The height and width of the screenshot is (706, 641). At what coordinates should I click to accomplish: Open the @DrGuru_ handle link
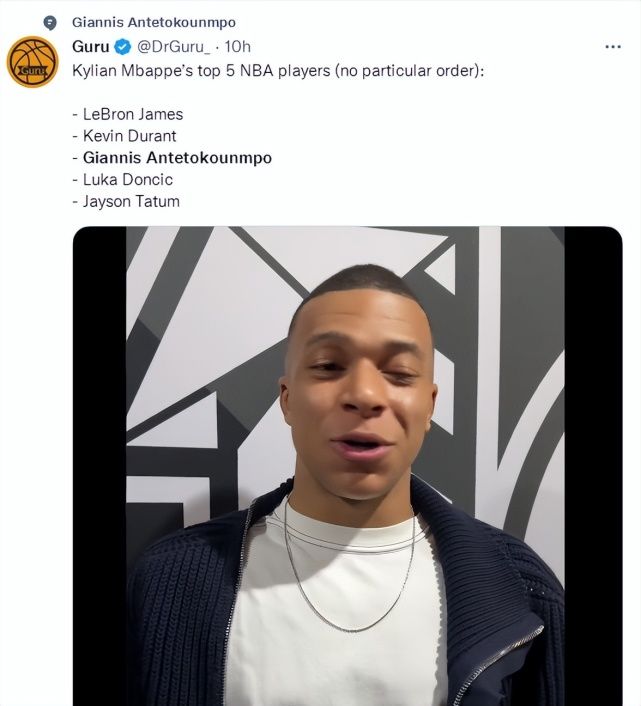176,47
